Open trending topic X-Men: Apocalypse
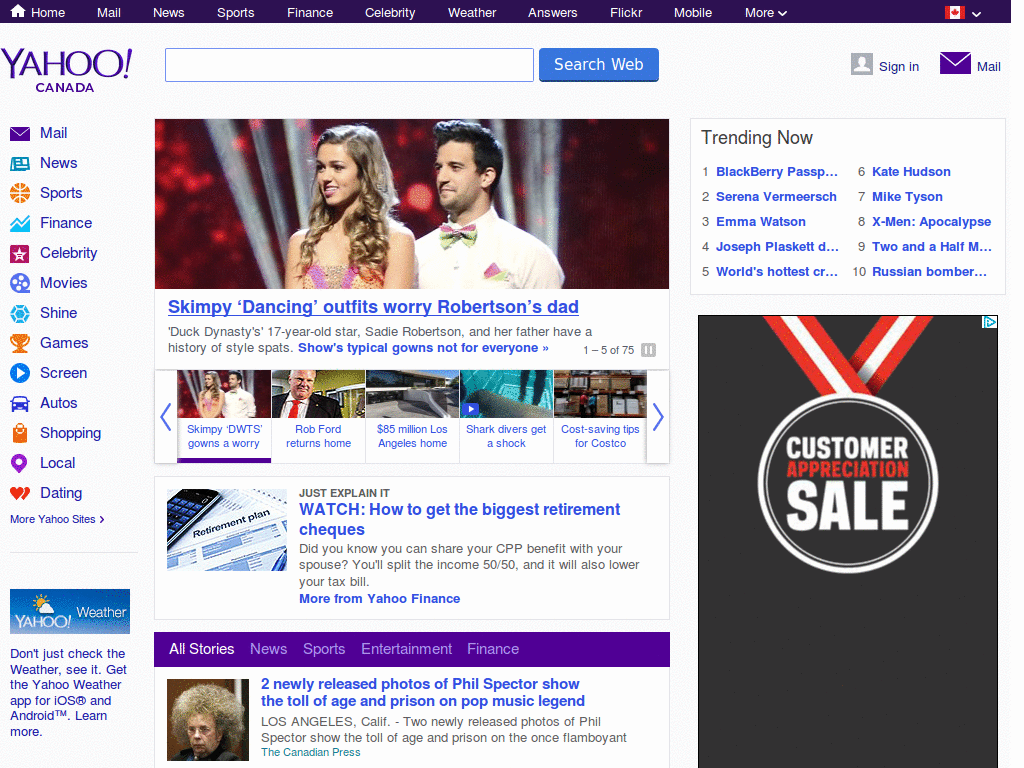 pos(931,222)
